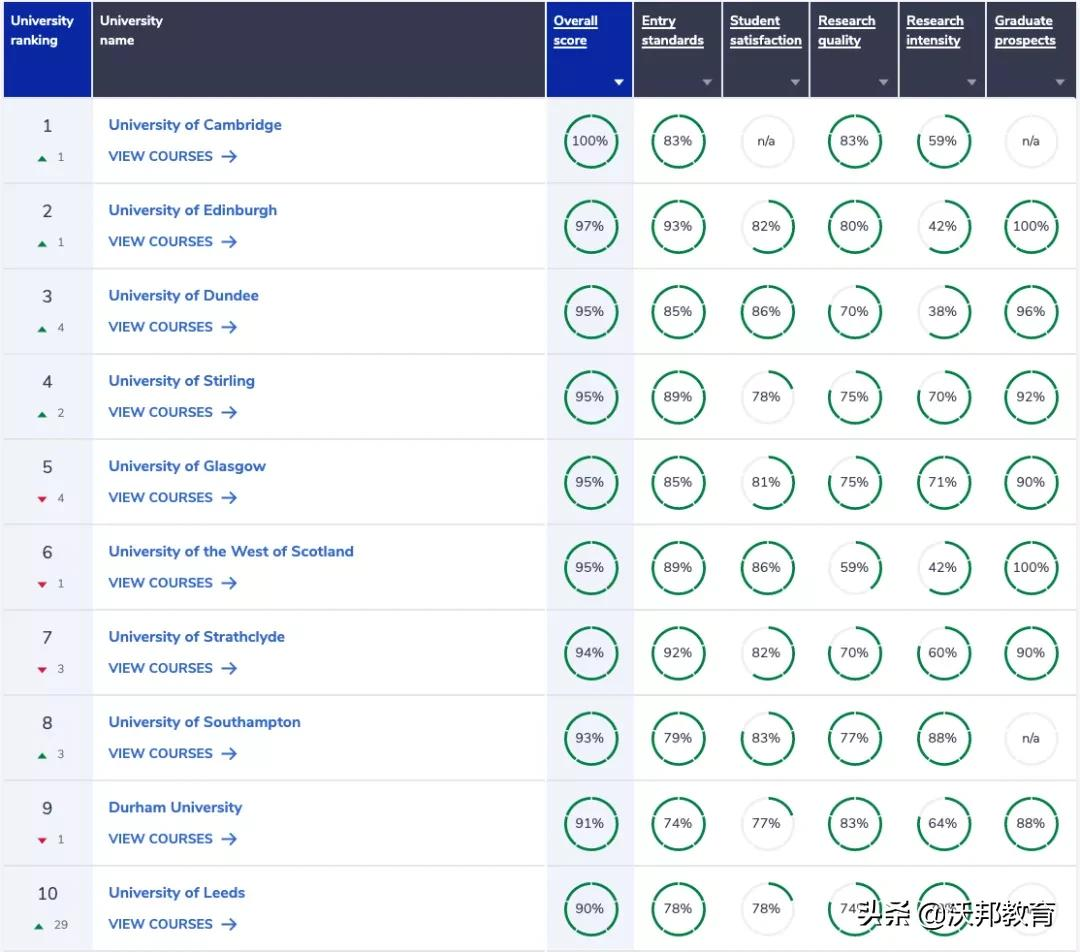1080x952 pixels.
Task: Open the University of Edinburgh link
Action: (x=193, y=210)
